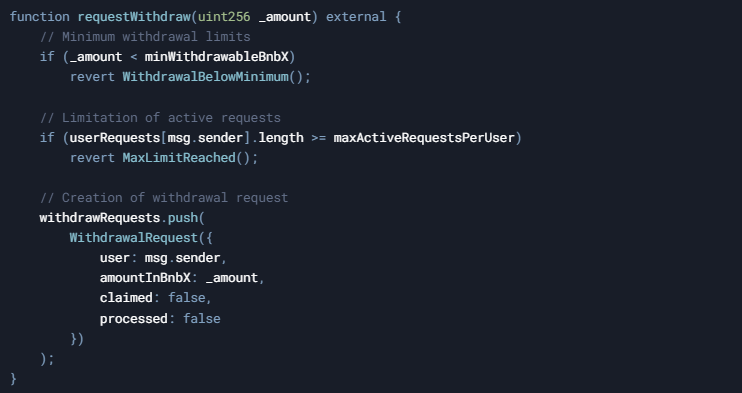The height and width of the screenshot is (393, 742).
Task: Click the WithdrawalRequest struct name
Action: coord(134,238)
